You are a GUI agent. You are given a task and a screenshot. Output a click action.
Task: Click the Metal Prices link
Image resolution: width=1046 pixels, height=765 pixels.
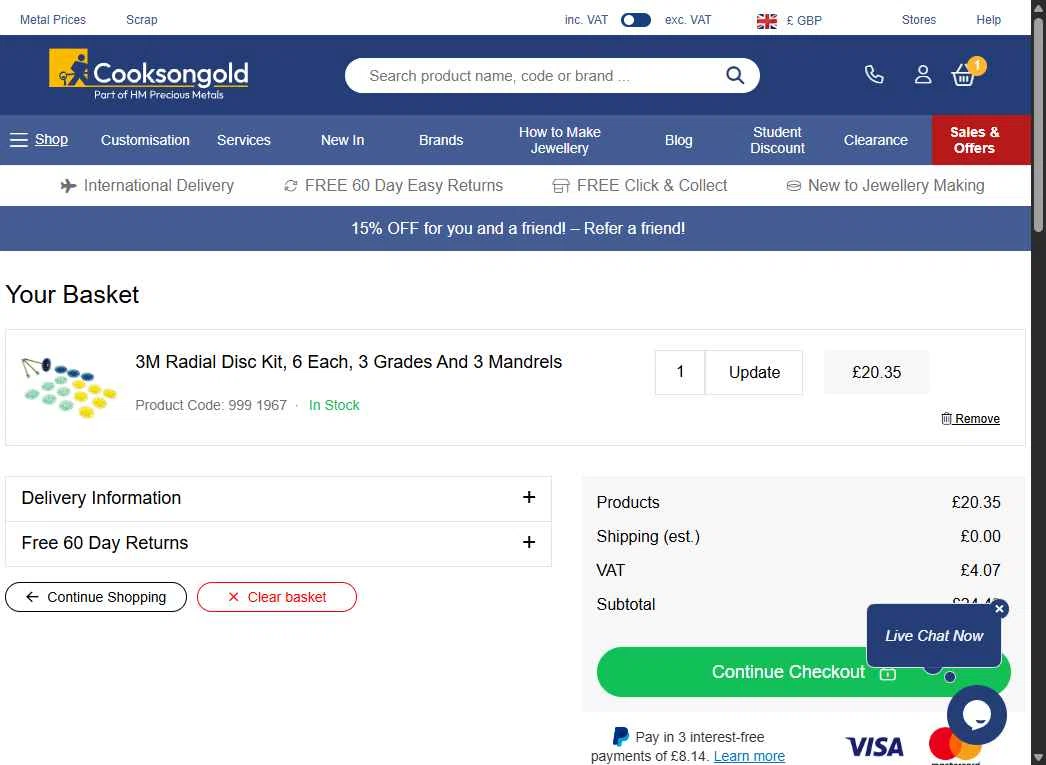53,20
